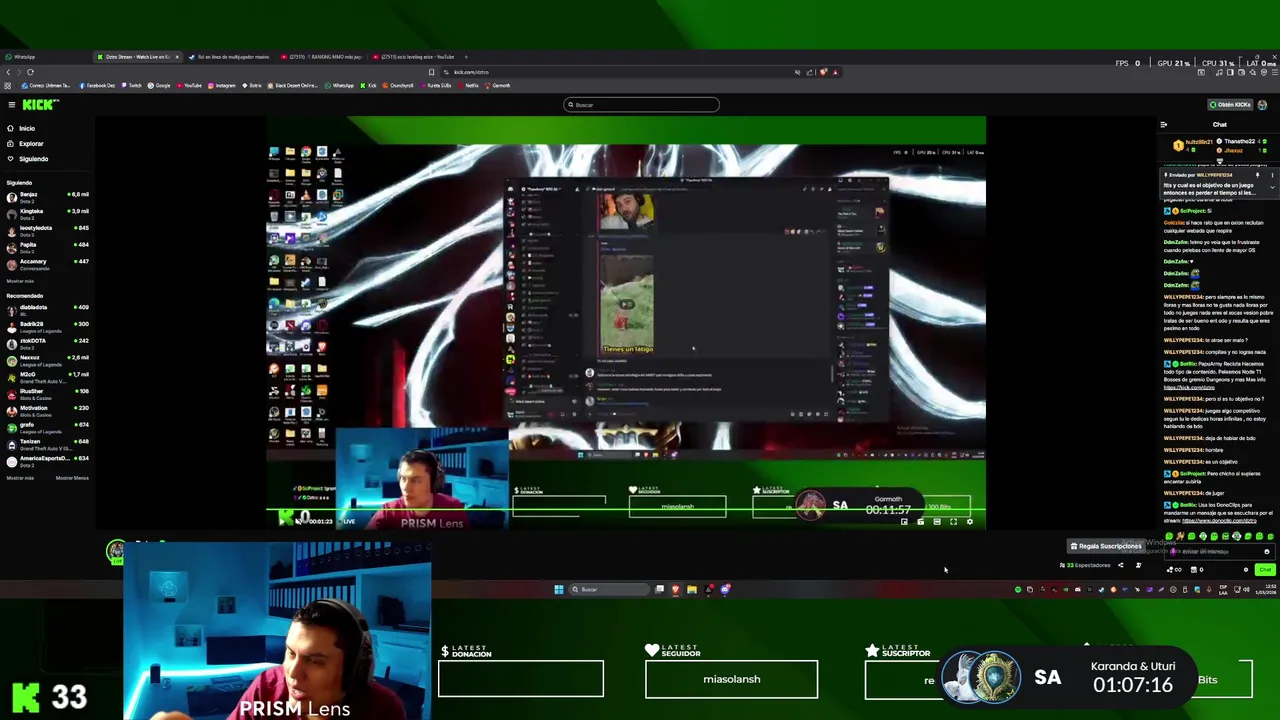Open the Crunchyroll bookmark
The height and width of the screenshot is (720, 1280).
tap(399, 86)
